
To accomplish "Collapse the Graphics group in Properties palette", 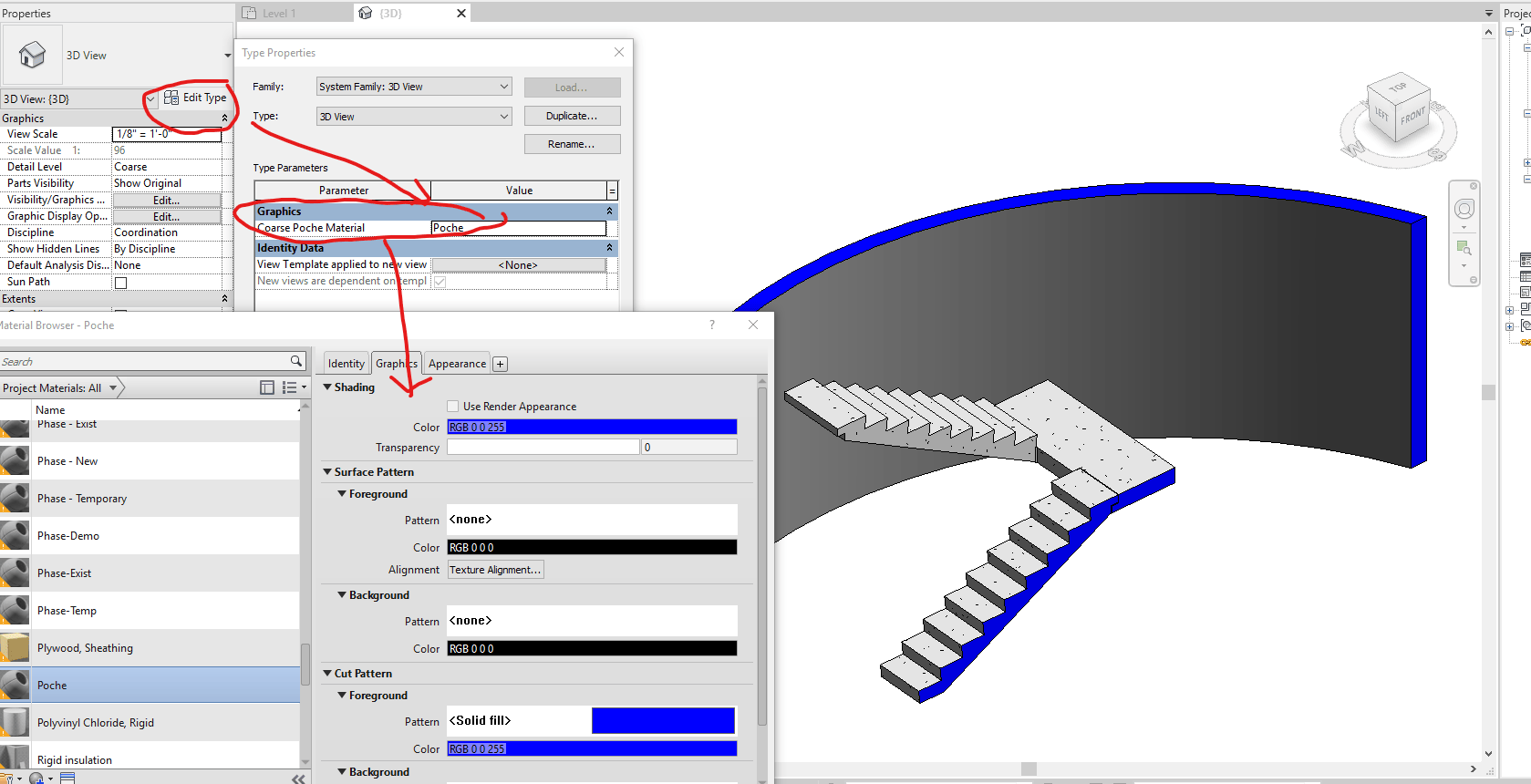I will pyautogui.click(x=224, y=119).
